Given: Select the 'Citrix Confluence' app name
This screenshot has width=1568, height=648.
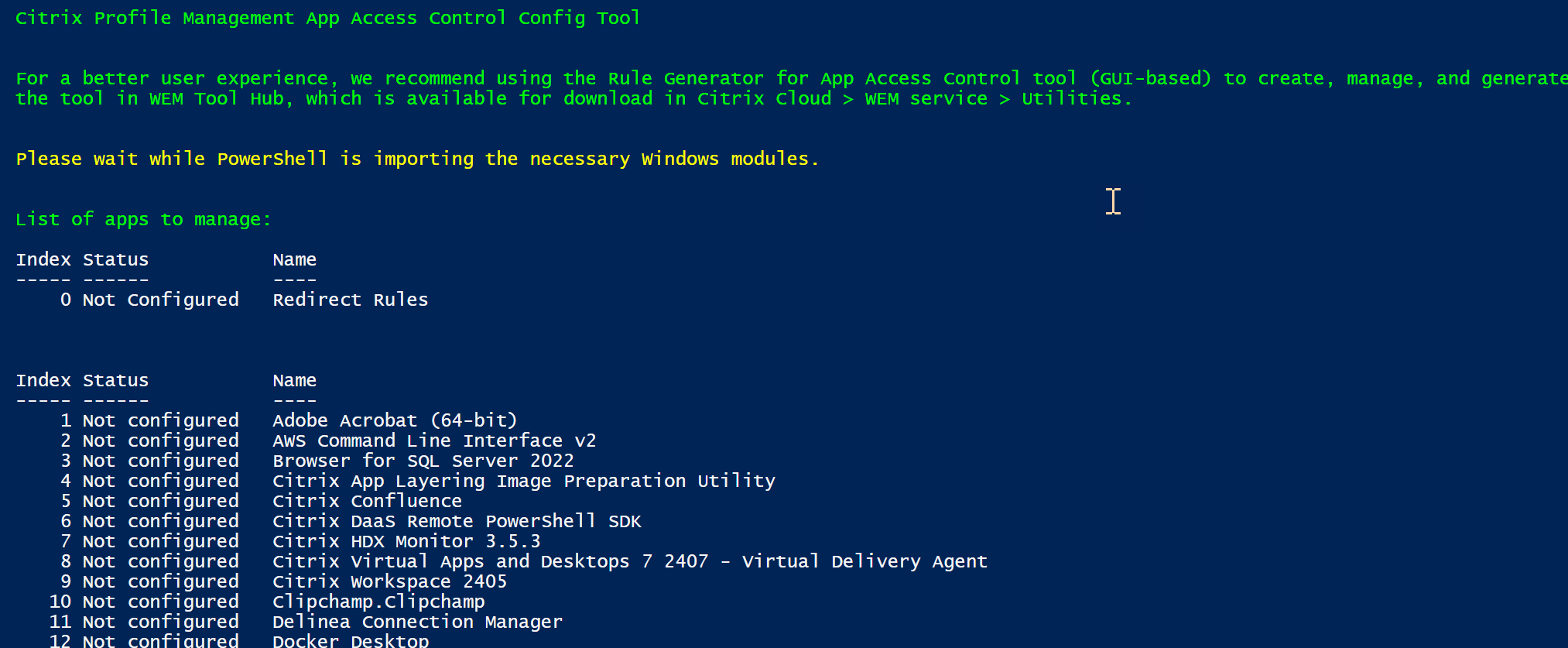Looking at the screenshot, I should click(367, 501).
